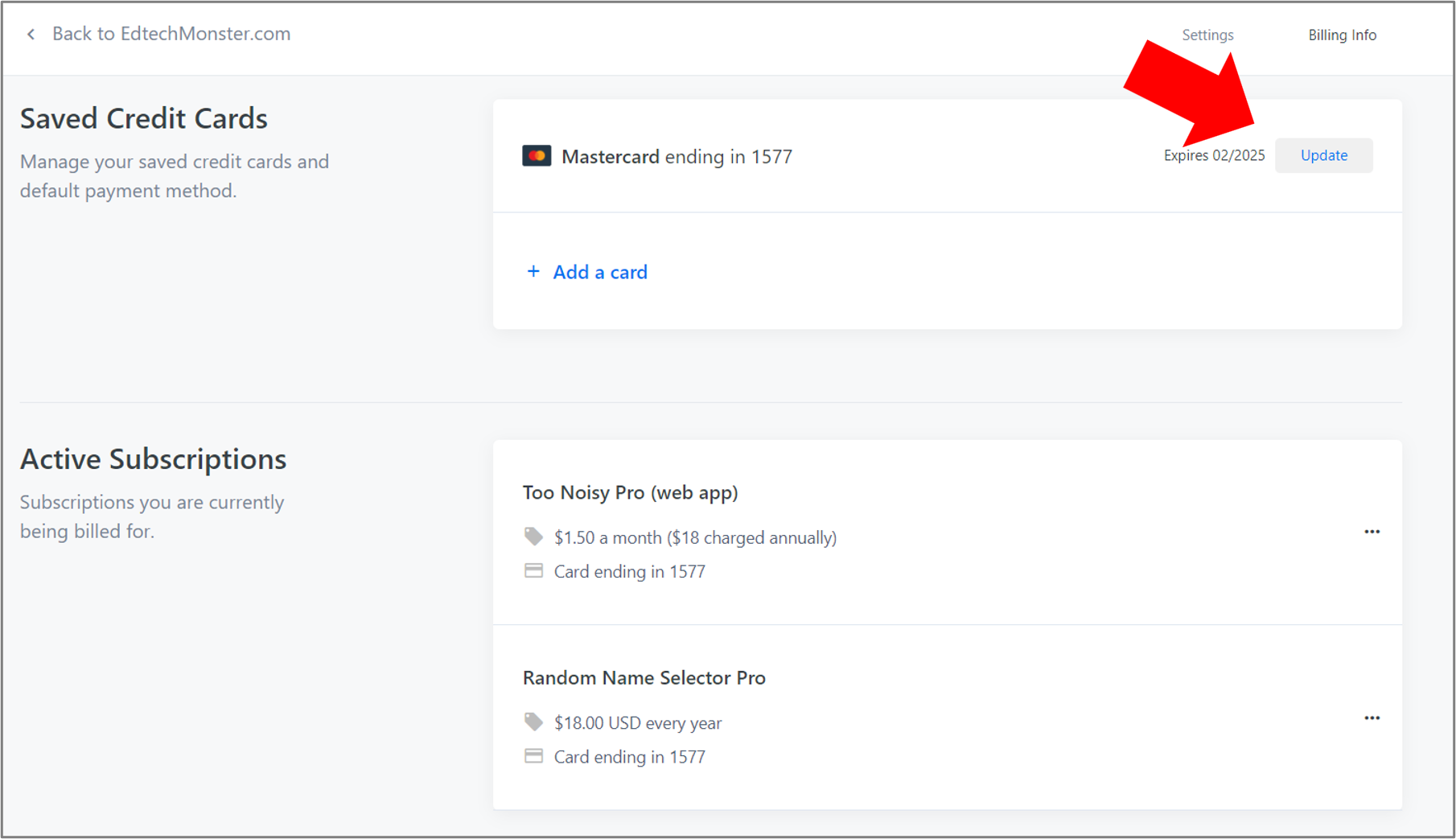The image size is (1456, 839).
Task: Click the Mastercard logo icon
Action: click(x=537, y=156)
